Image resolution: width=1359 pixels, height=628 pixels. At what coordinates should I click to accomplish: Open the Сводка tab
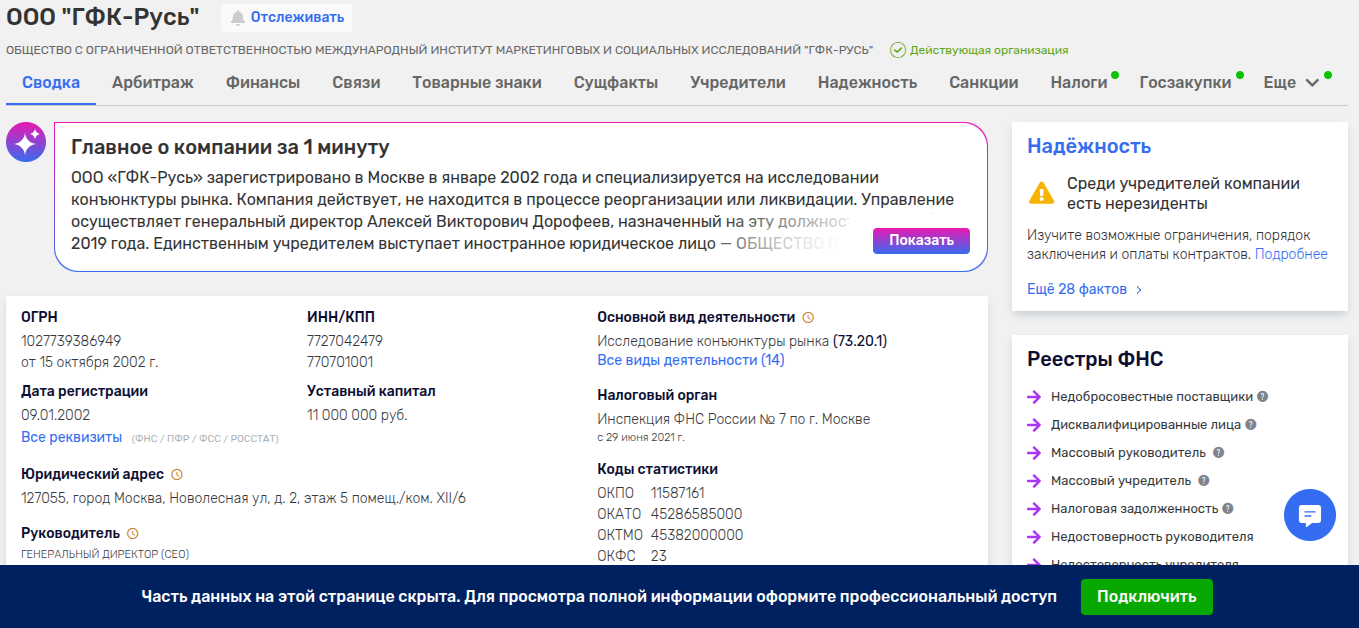tap(51, 83)
